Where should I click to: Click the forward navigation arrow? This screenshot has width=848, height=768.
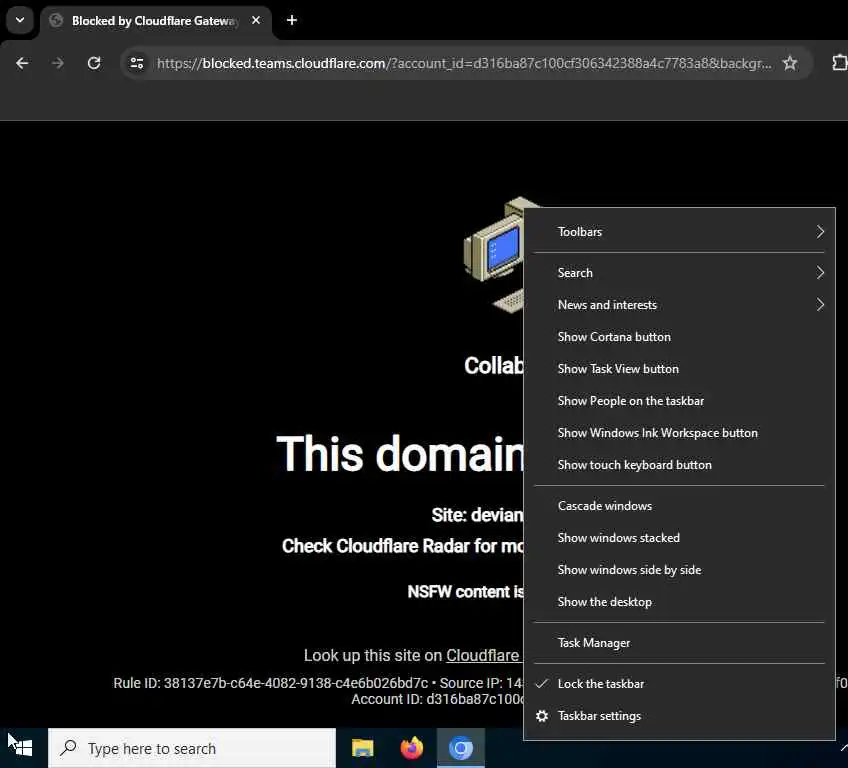click(57, 63)
